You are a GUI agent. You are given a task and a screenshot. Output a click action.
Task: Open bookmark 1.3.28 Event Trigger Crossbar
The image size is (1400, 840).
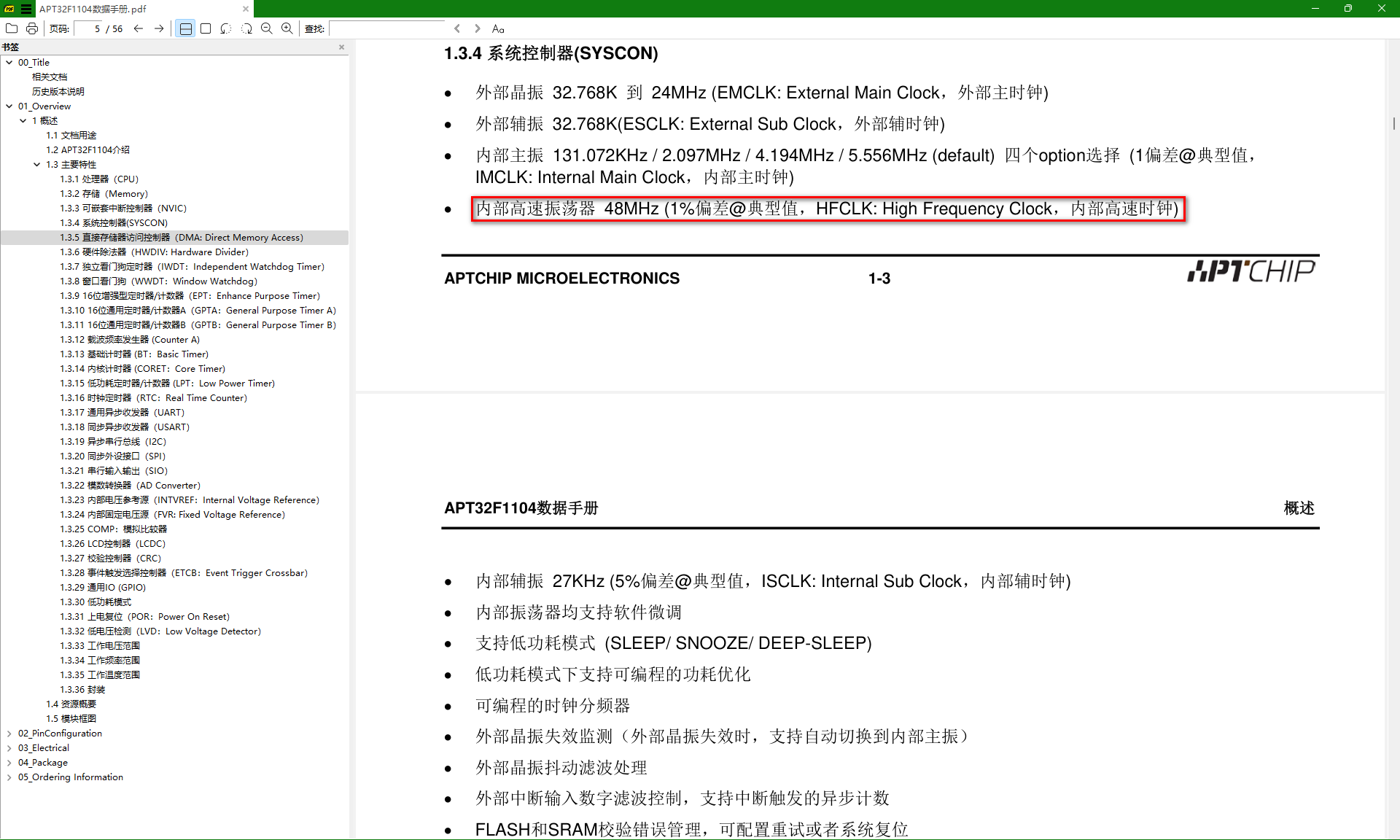coord(184,573)
